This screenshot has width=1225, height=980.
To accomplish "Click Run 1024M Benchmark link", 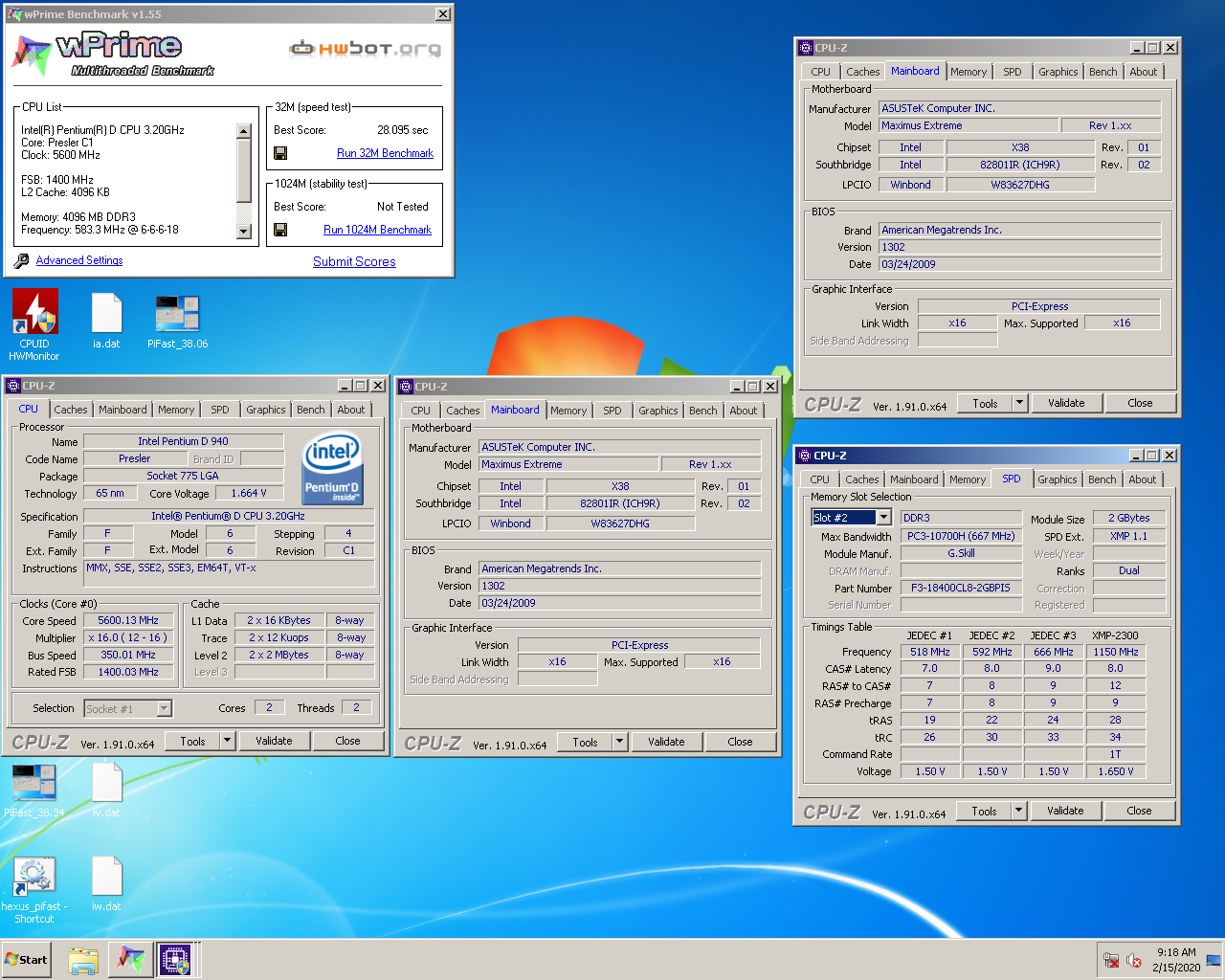I will point(377,230).
